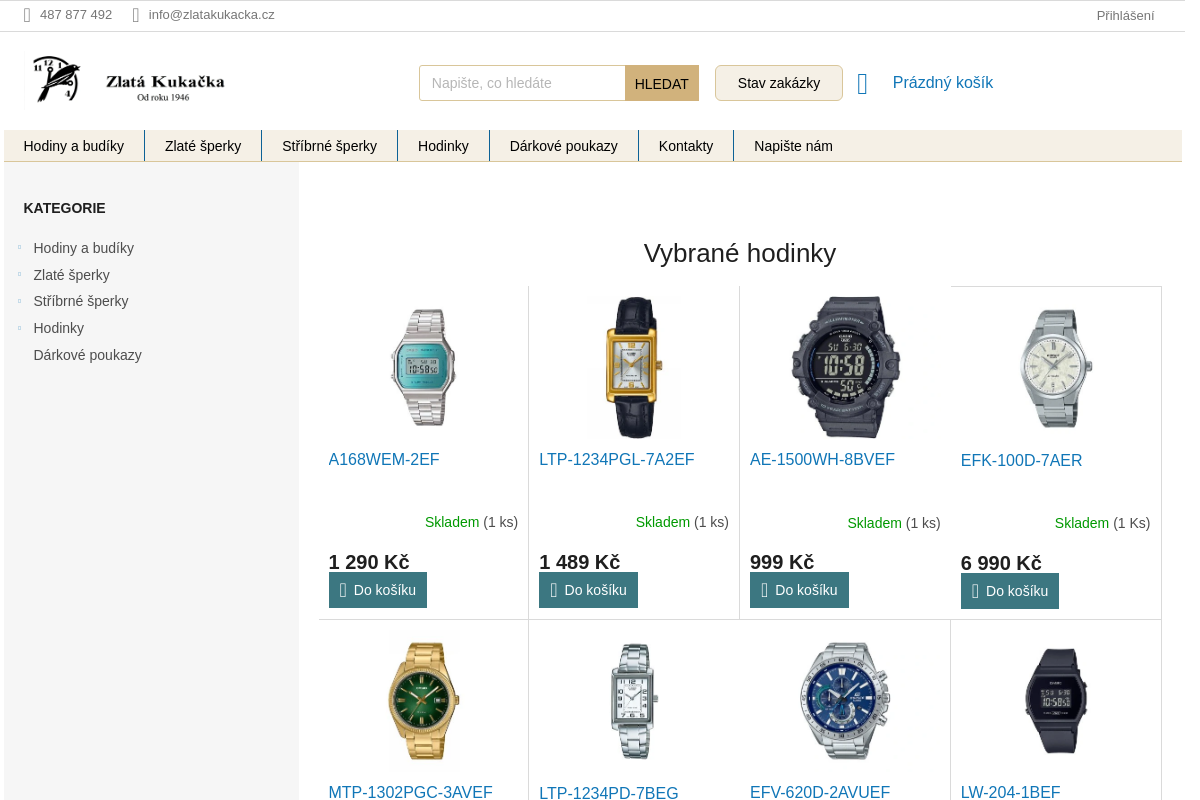Open Dárkové poukazy in navigation bar
1200x800 pixels.
pos(563,146)
